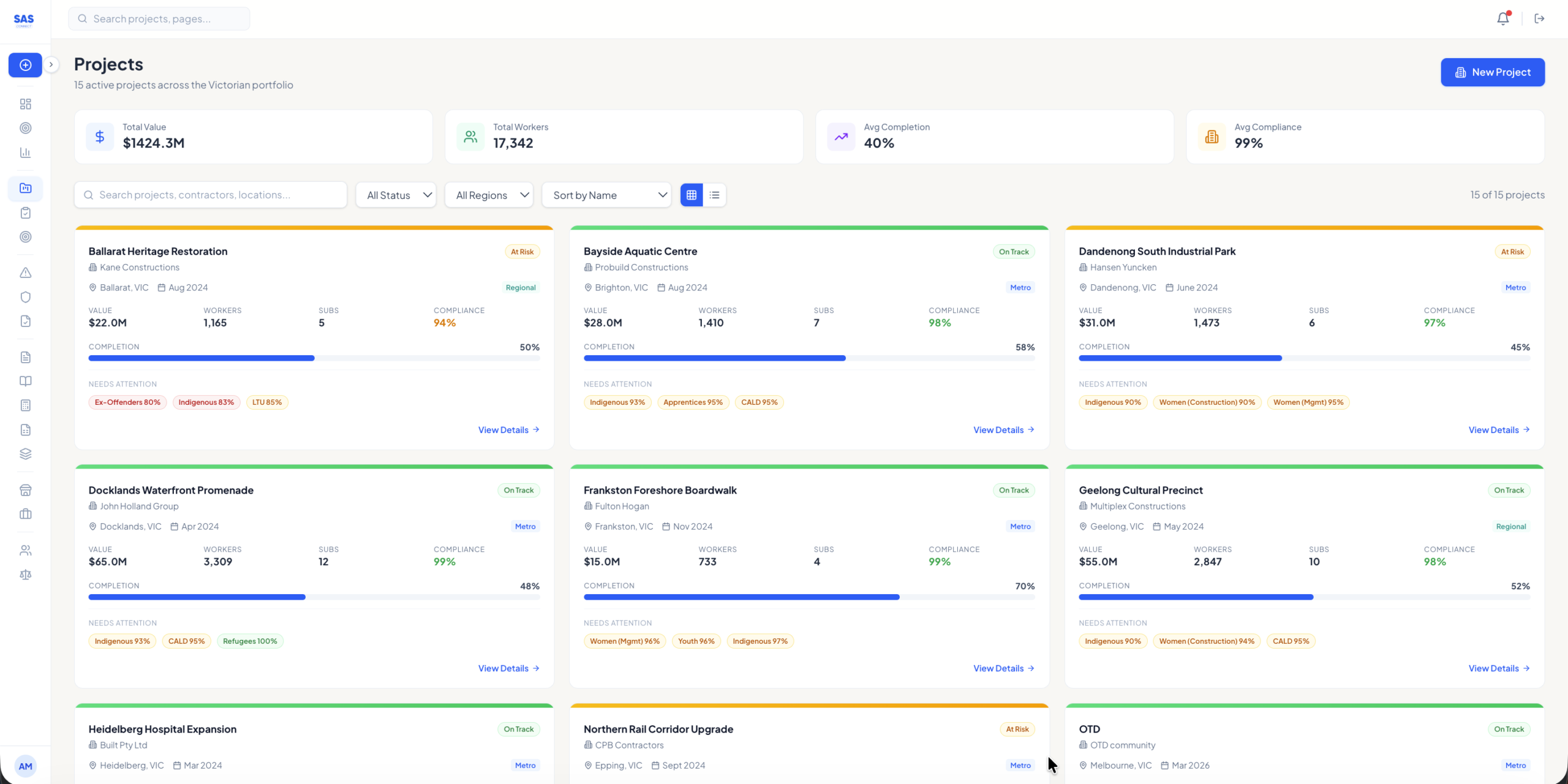Click target icon just below clipboard icon
Viewport: 1568px width, 784px height.
[x=25, y=237]
